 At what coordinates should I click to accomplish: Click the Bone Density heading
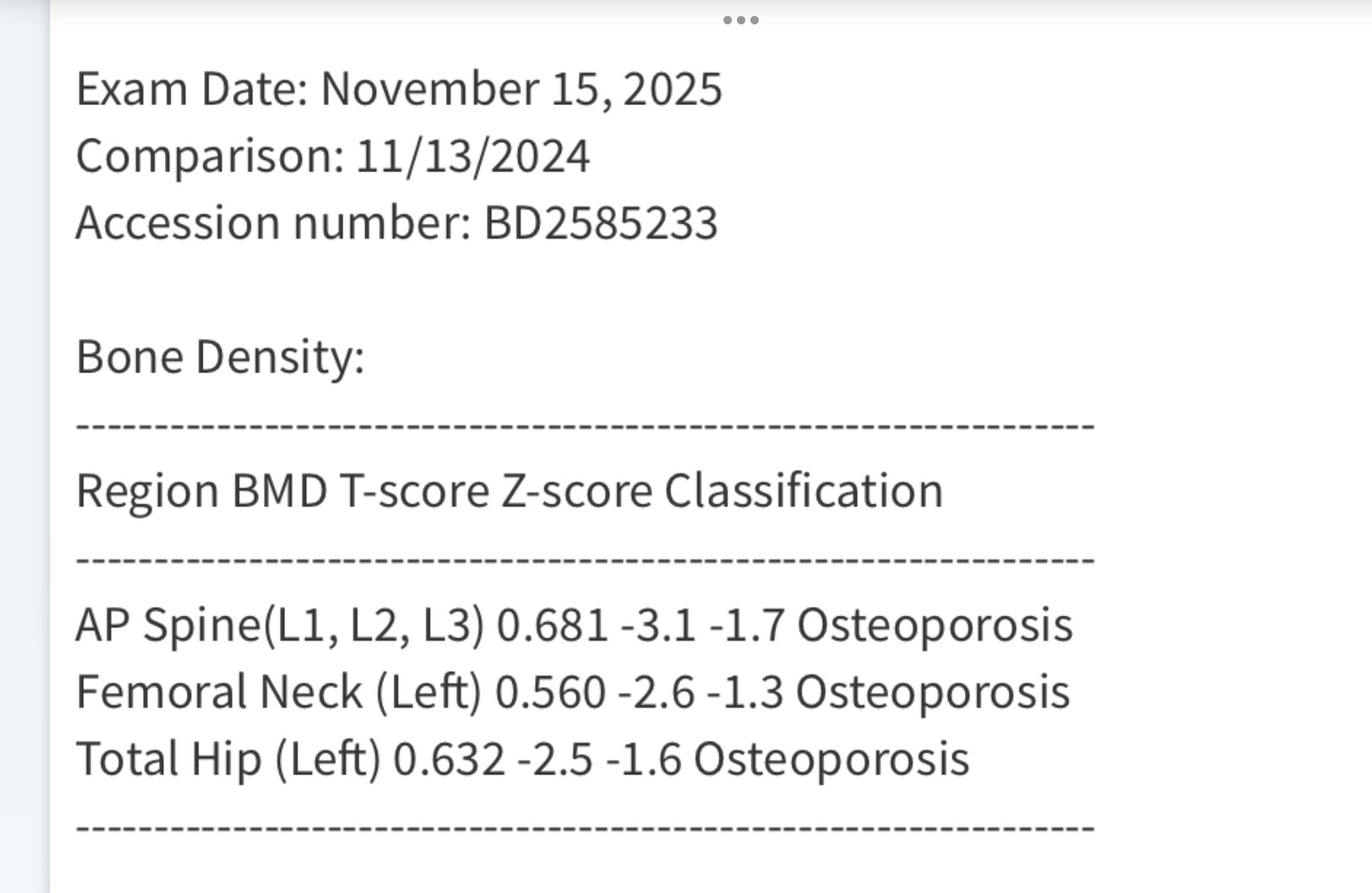pos(220,357)
